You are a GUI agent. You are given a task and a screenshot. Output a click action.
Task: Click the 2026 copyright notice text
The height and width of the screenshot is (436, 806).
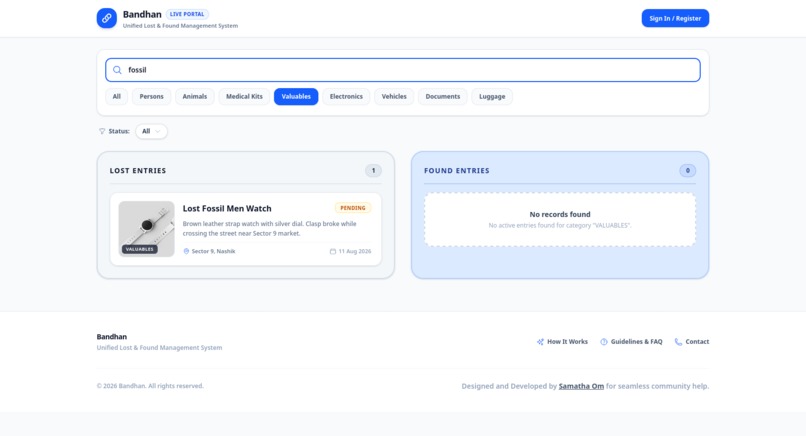point(150,386)
